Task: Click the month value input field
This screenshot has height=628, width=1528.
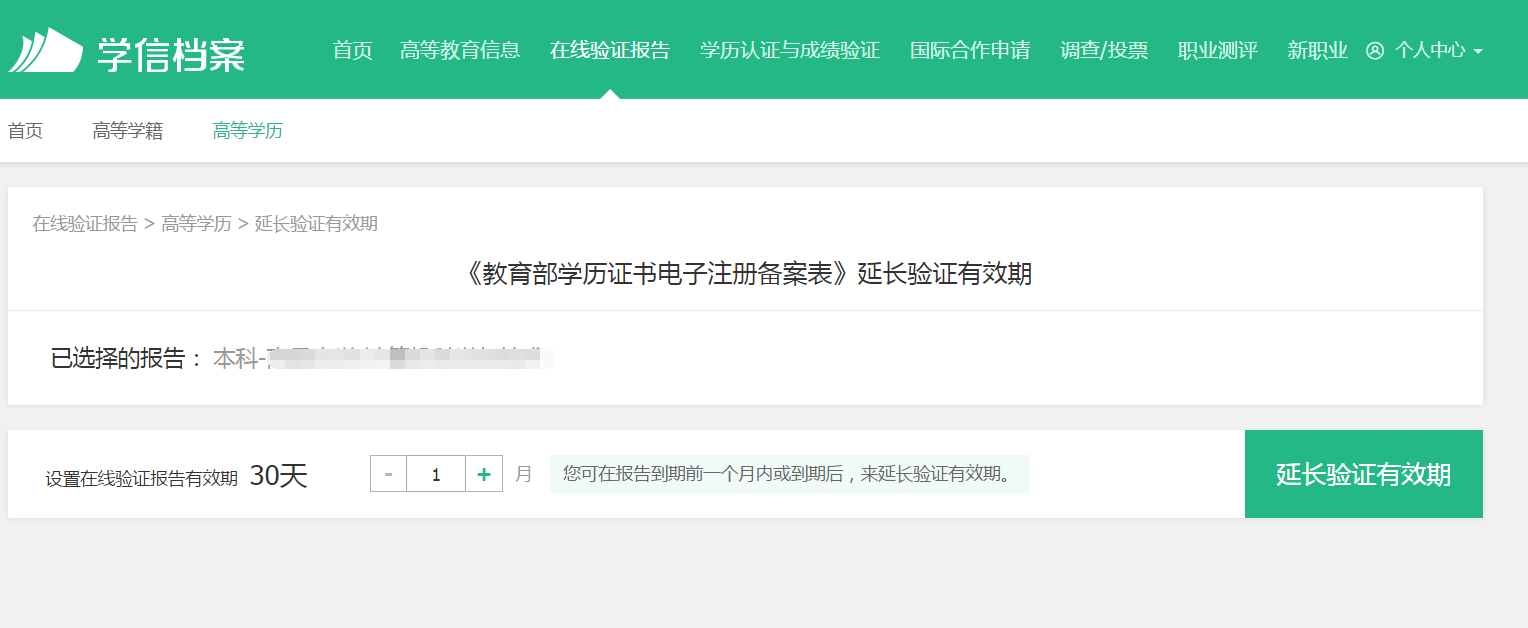Action: tap(436, 474)
